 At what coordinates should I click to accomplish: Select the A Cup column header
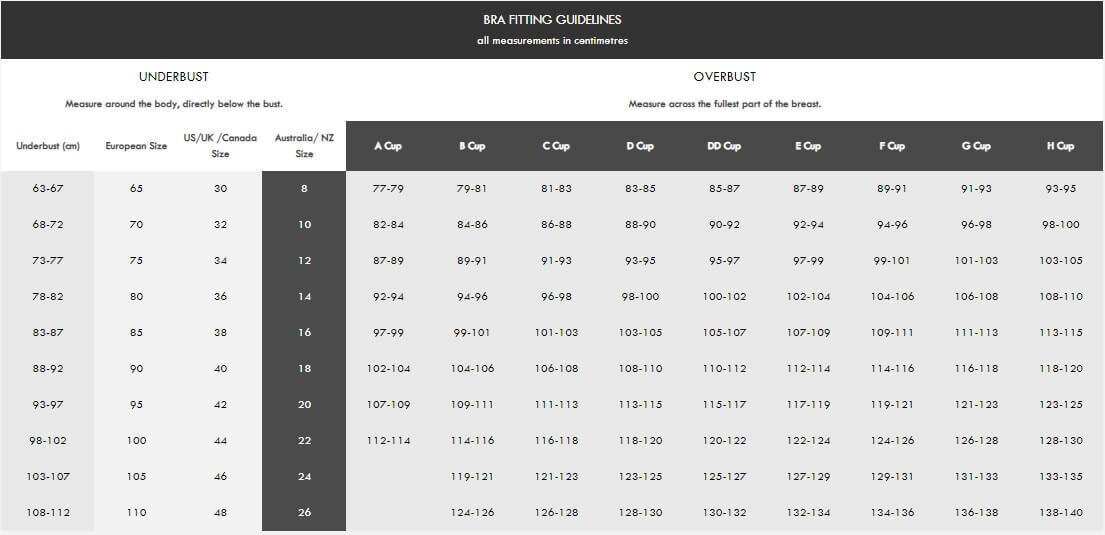pyautogui.click(x=388, y=146)
